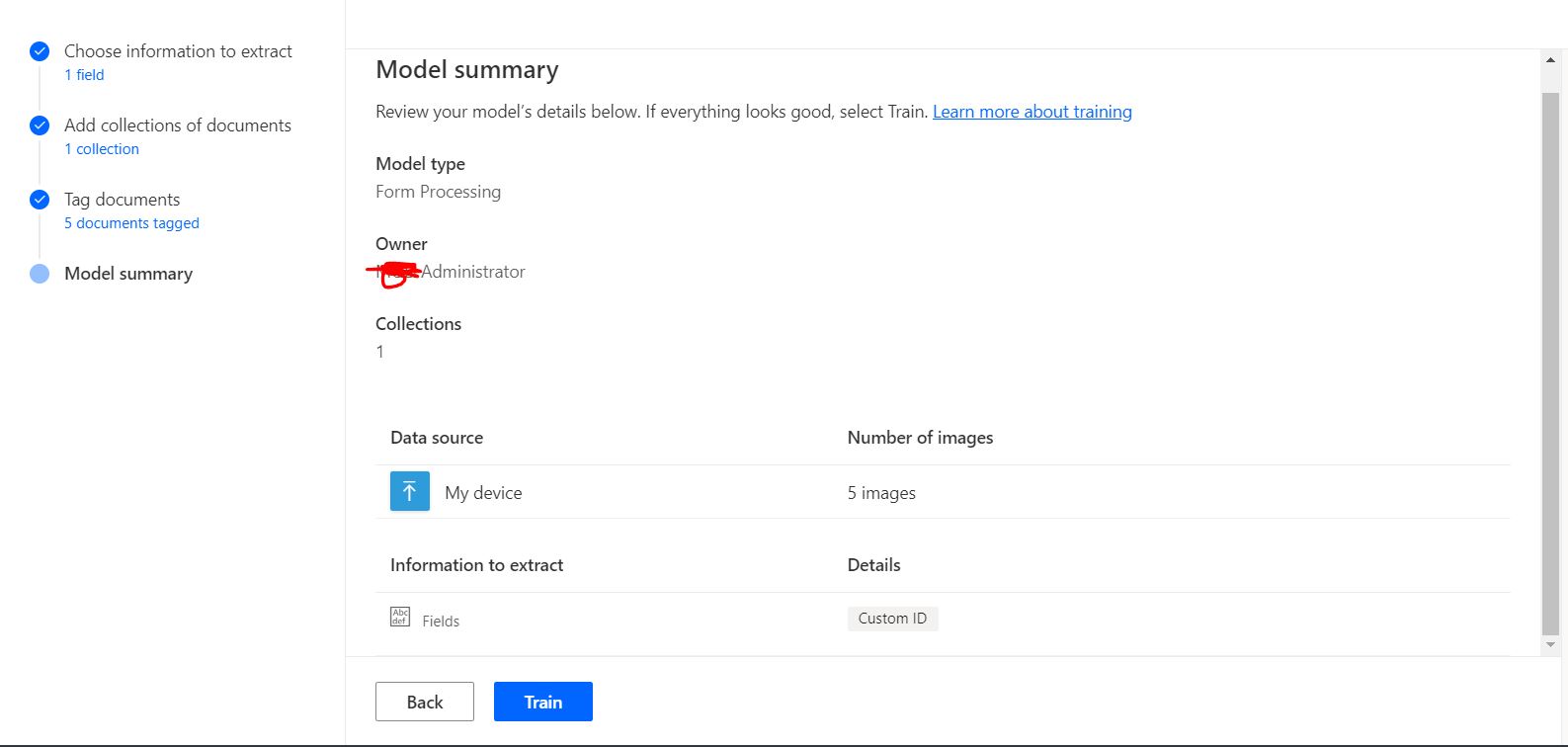1568x747 pixels.
Task: Select the Add collections of documents step
Action: tap(178, 125)
